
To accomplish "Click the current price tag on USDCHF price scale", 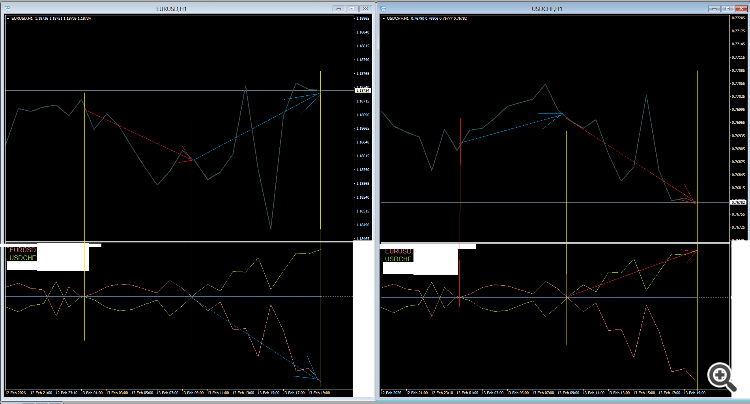I will [x=738, y=202].
